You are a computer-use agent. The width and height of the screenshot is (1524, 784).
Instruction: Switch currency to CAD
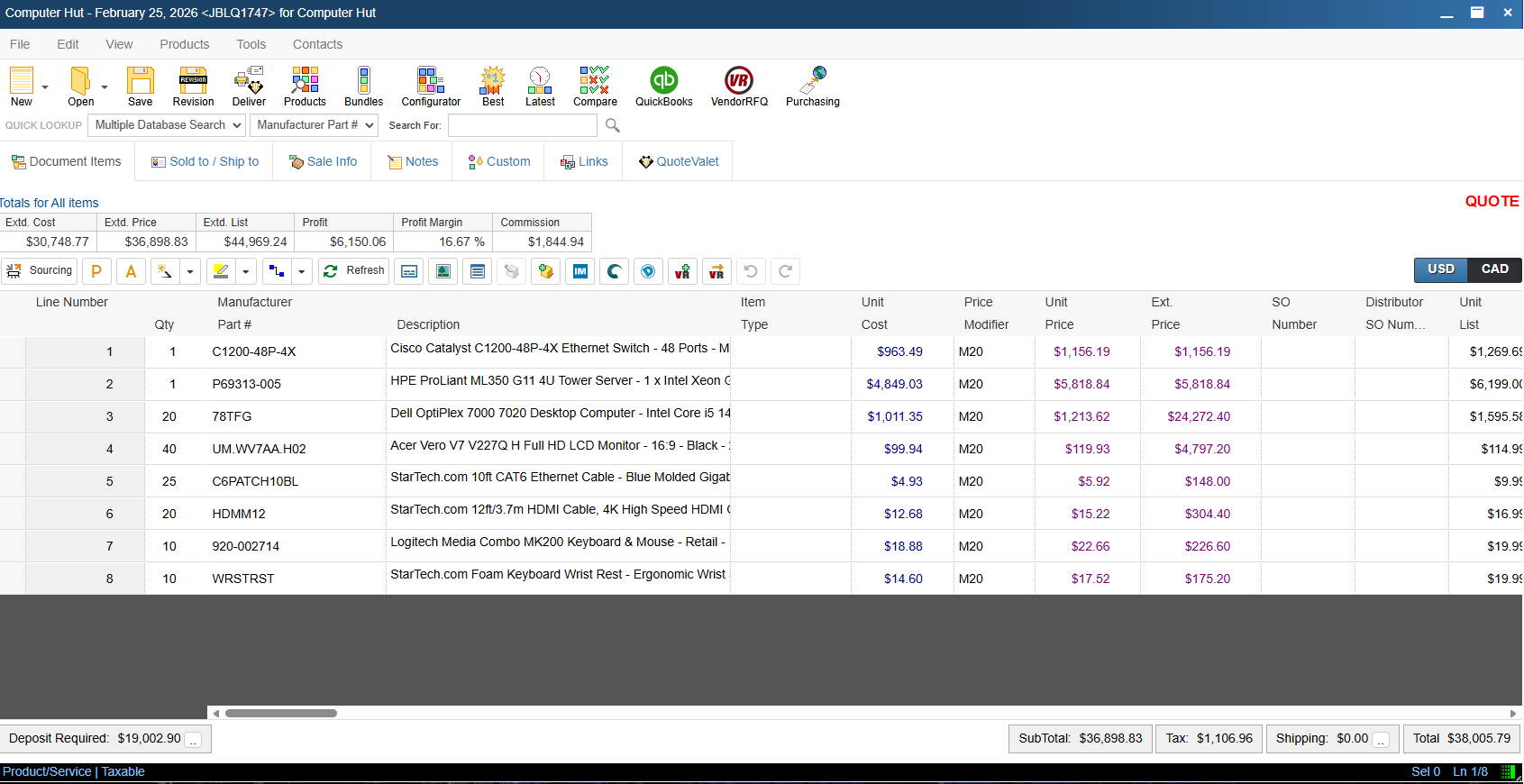1494,269
